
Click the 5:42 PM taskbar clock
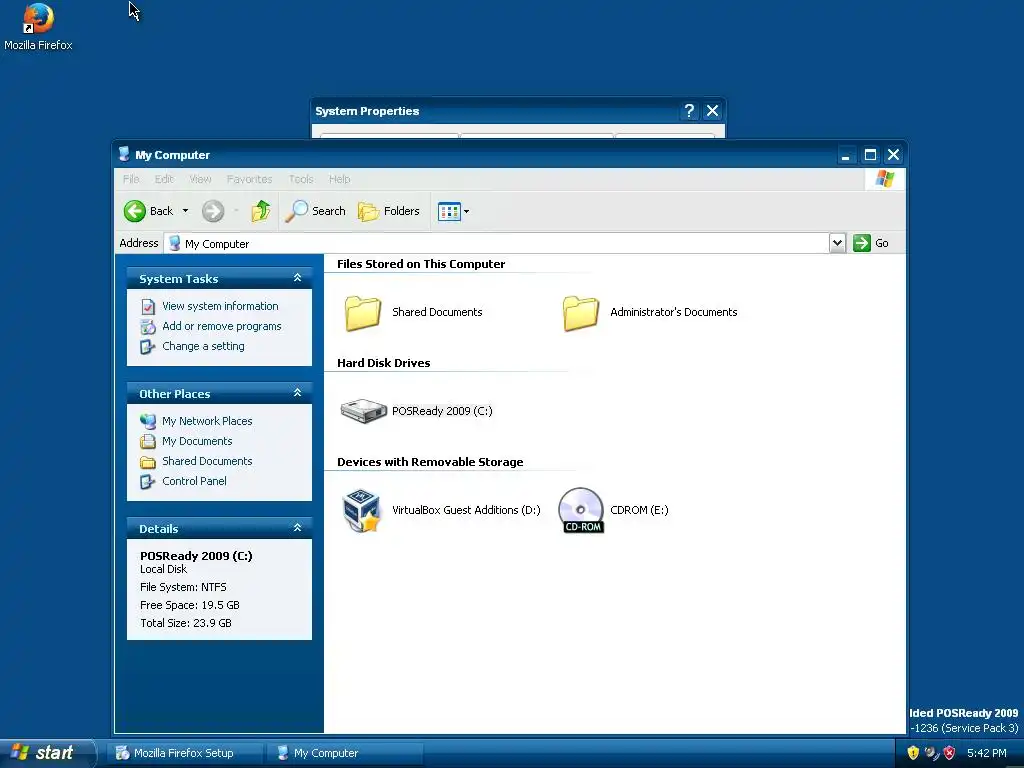click(x=987, y=753)
